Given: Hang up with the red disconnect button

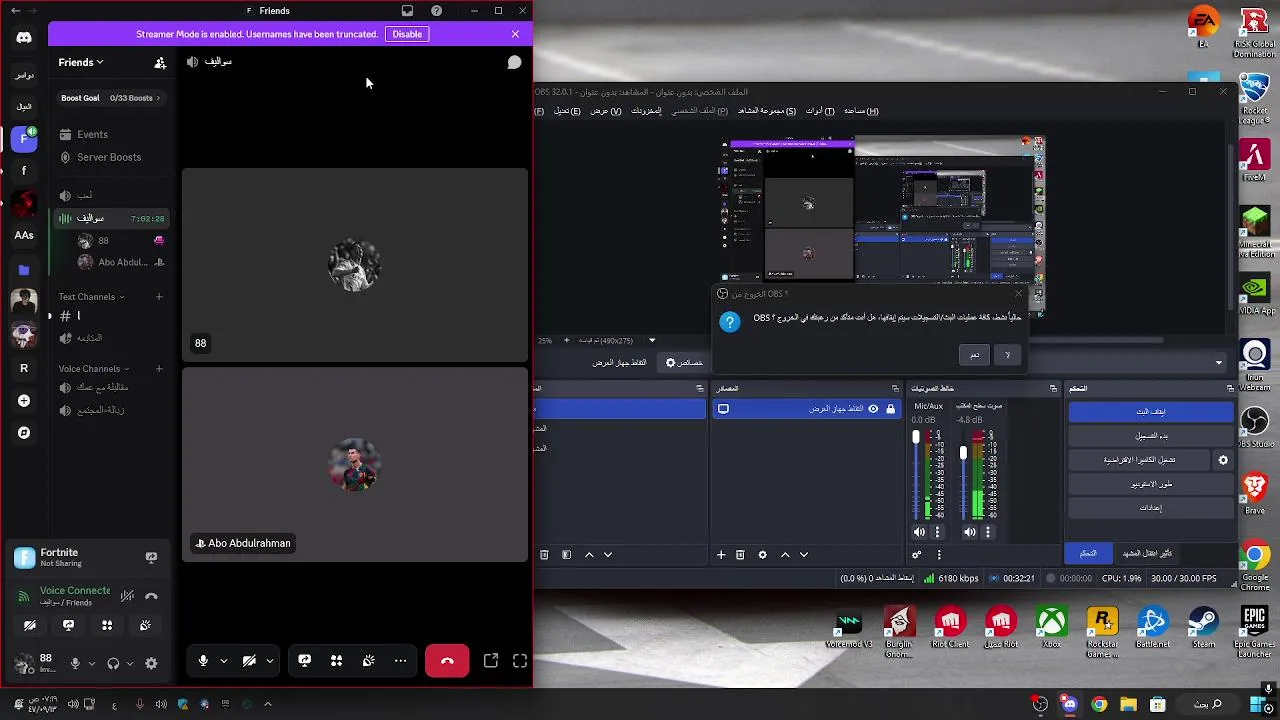Looking at the screenshot, I should 447,661.
